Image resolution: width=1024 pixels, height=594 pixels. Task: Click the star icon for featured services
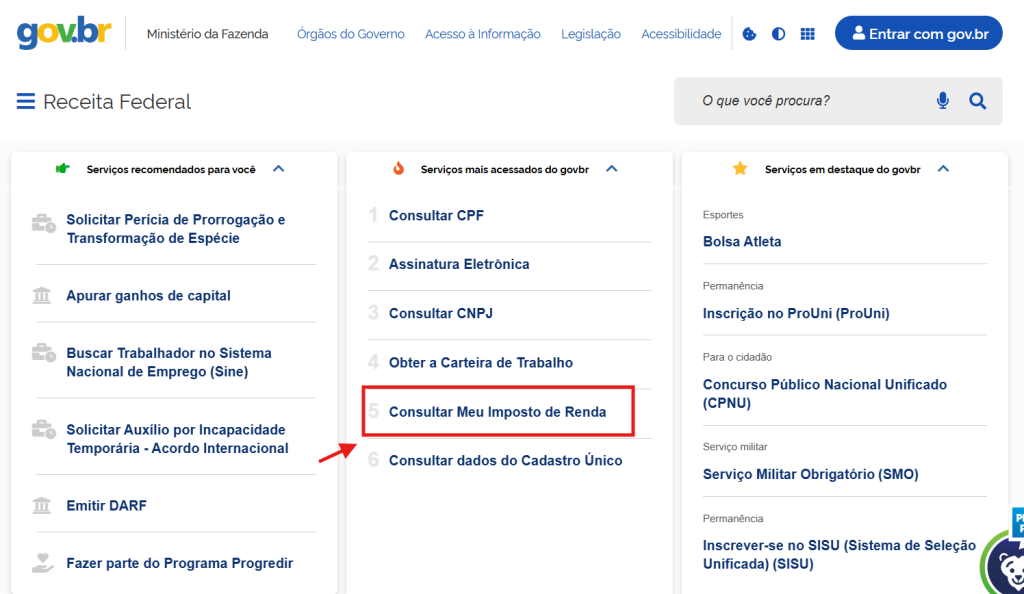tap(740, 169)
